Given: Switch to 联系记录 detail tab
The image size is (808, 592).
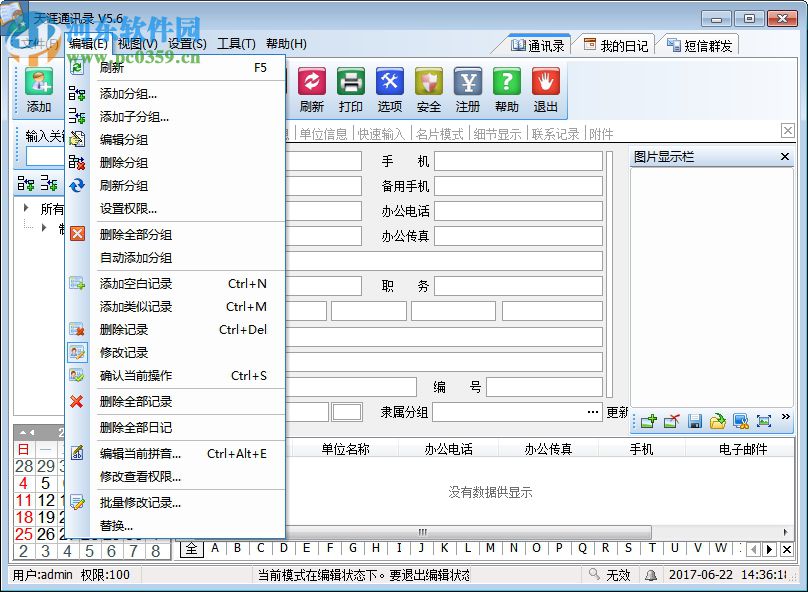Looking at the screenshot, I should click(x=555, y=134).
